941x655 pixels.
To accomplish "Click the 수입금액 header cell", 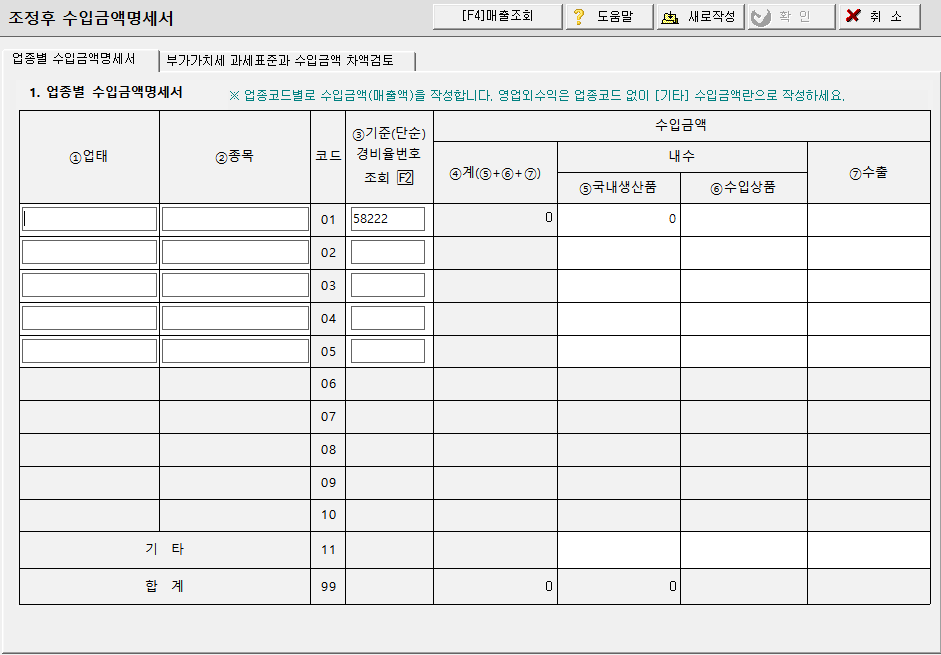I will click(x=682, y=125).
